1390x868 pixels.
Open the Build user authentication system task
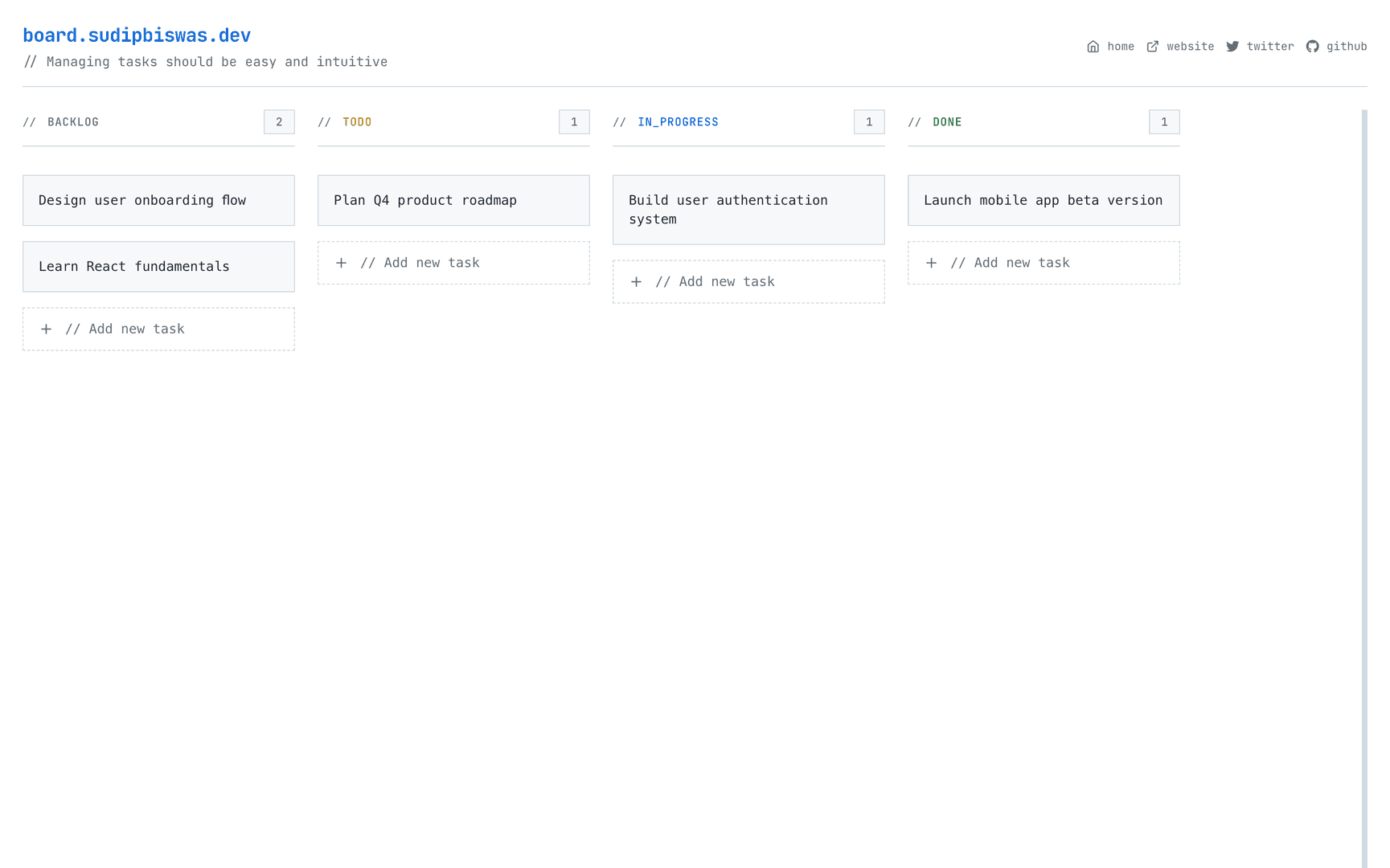point(748,210)
